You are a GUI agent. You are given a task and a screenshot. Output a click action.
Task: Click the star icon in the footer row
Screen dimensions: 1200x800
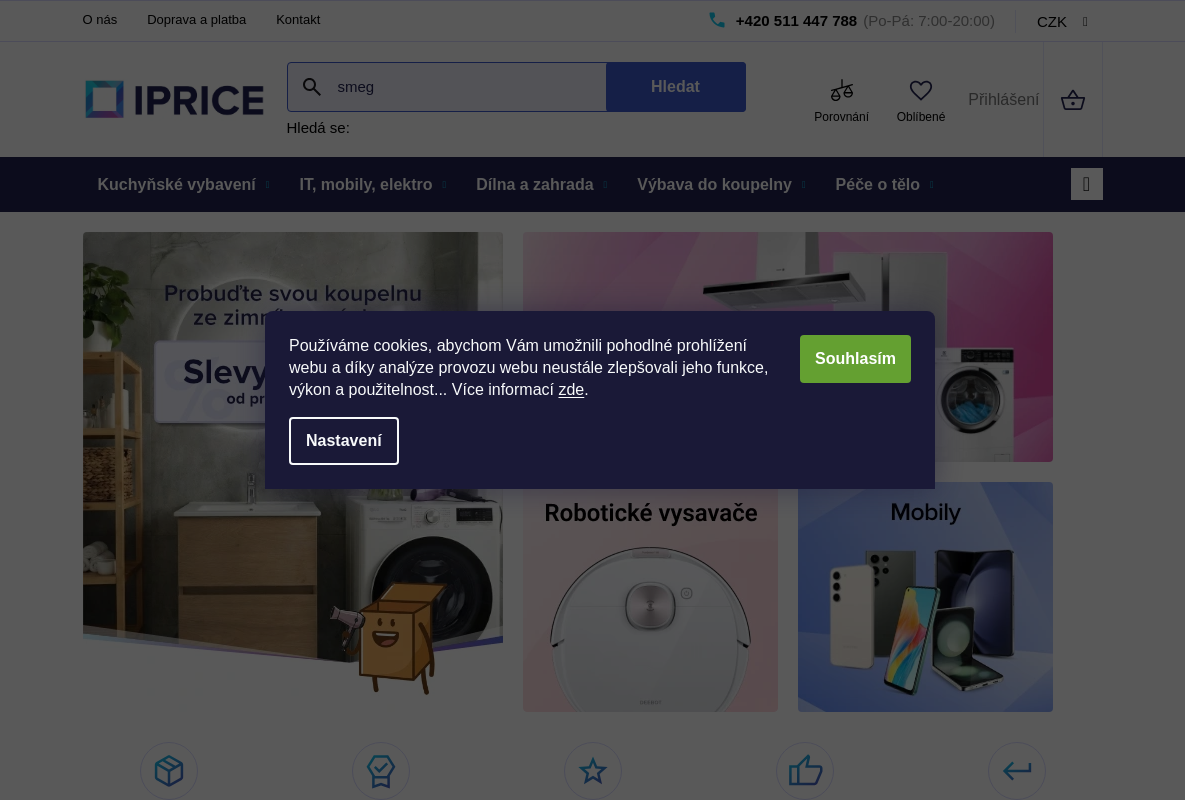(x=592, y=771)
